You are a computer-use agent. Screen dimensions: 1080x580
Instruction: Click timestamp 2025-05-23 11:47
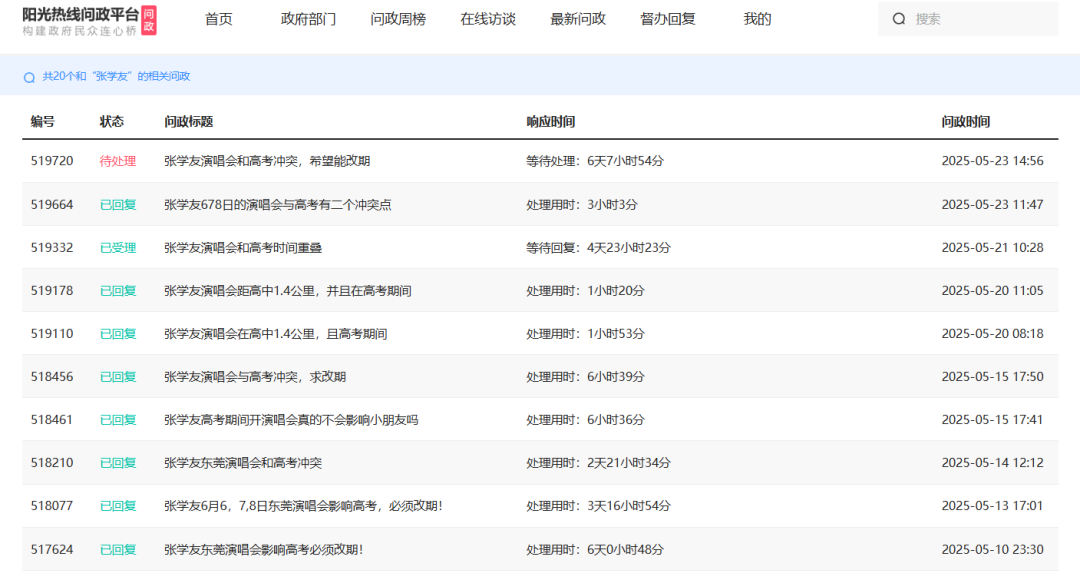(993, 205)
